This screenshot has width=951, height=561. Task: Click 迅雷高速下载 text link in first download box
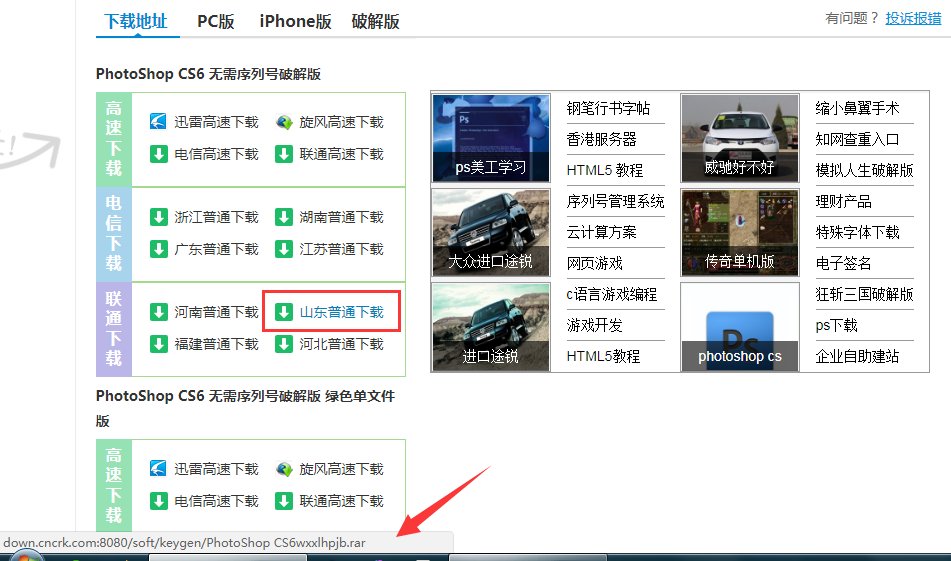pyautogui.click(x=217, y=122)
